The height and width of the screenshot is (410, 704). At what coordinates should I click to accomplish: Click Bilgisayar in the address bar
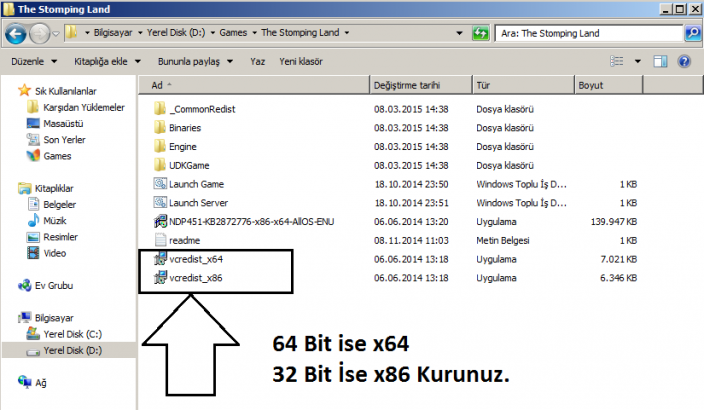[x=113, y=33]
